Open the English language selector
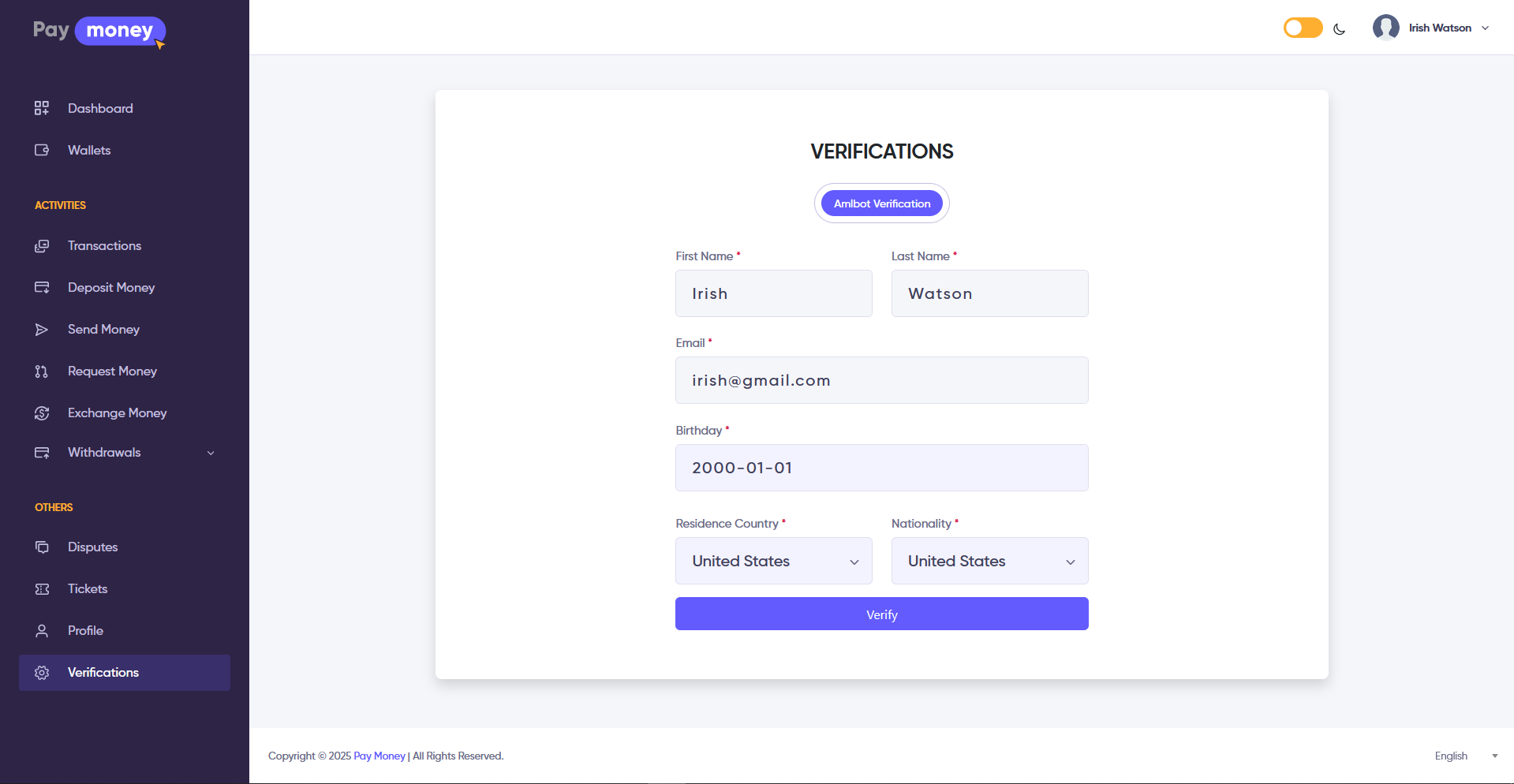The height and width of the screenshot is (784, 1514). 1465,756
